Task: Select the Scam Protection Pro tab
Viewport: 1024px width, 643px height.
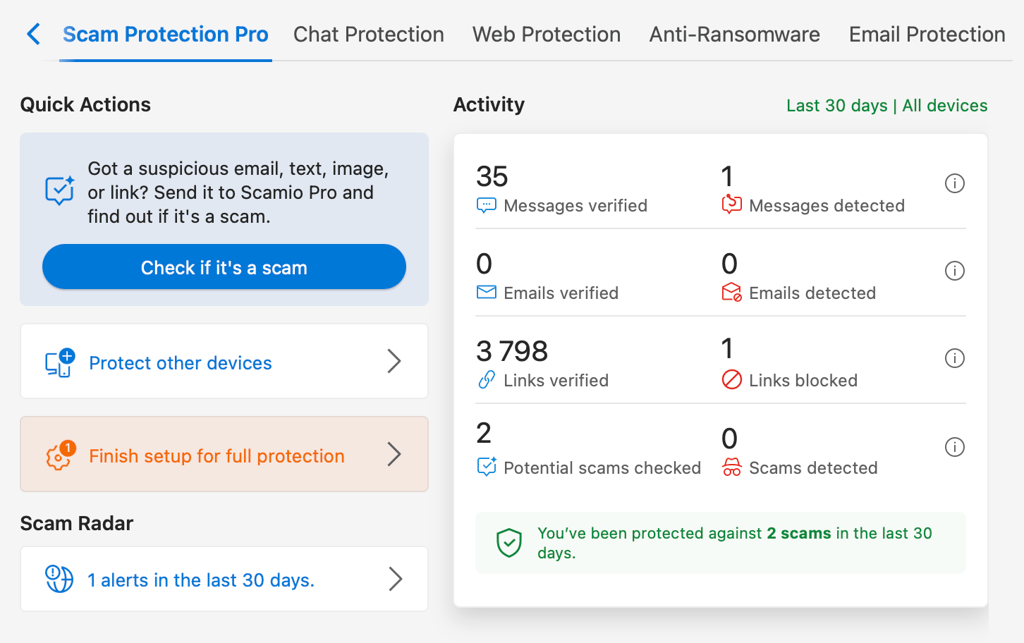Action: point(165,34)
